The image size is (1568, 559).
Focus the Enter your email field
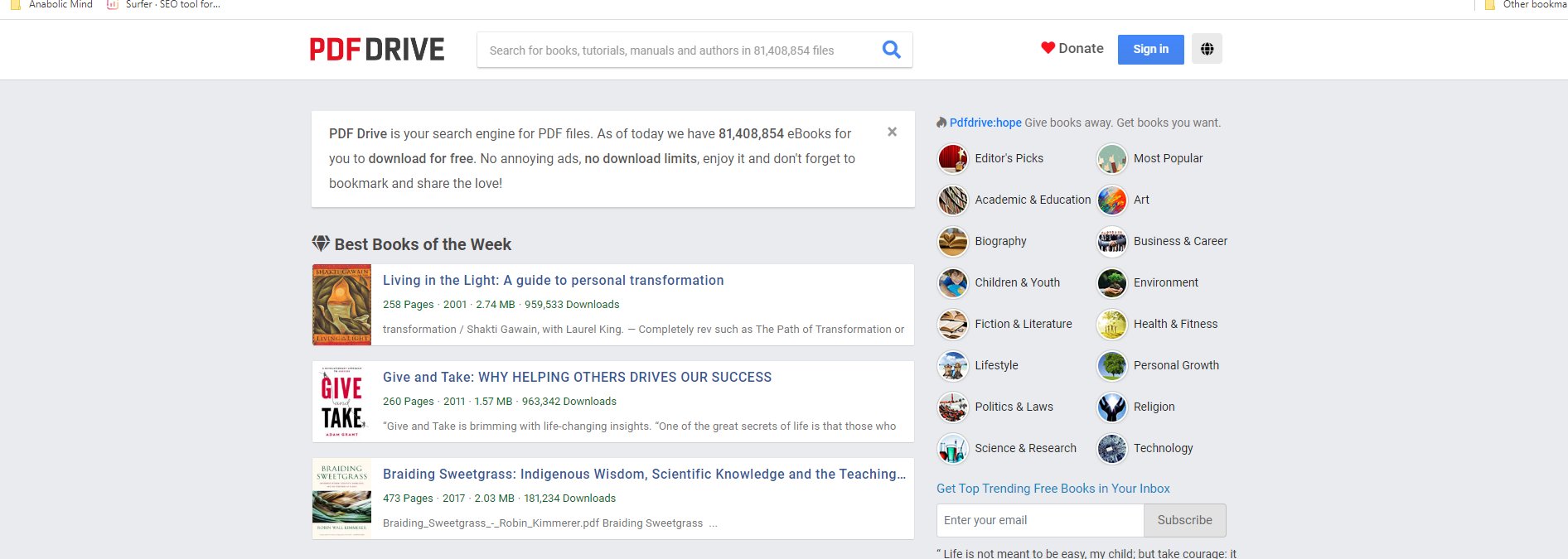(1040, 520)
